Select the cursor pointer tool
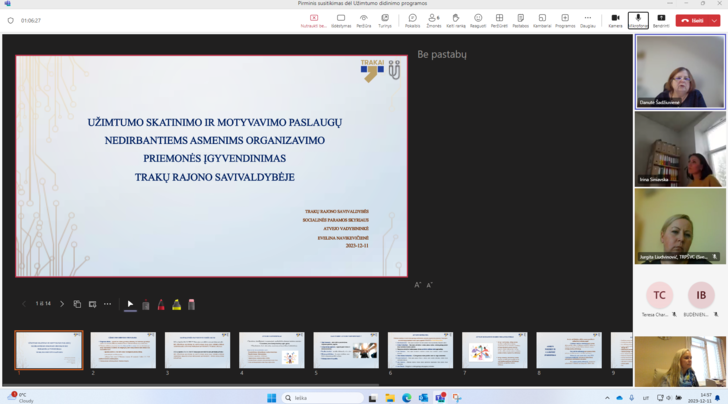Viewport: 728px width, 404px height. [x=130, y=305]
